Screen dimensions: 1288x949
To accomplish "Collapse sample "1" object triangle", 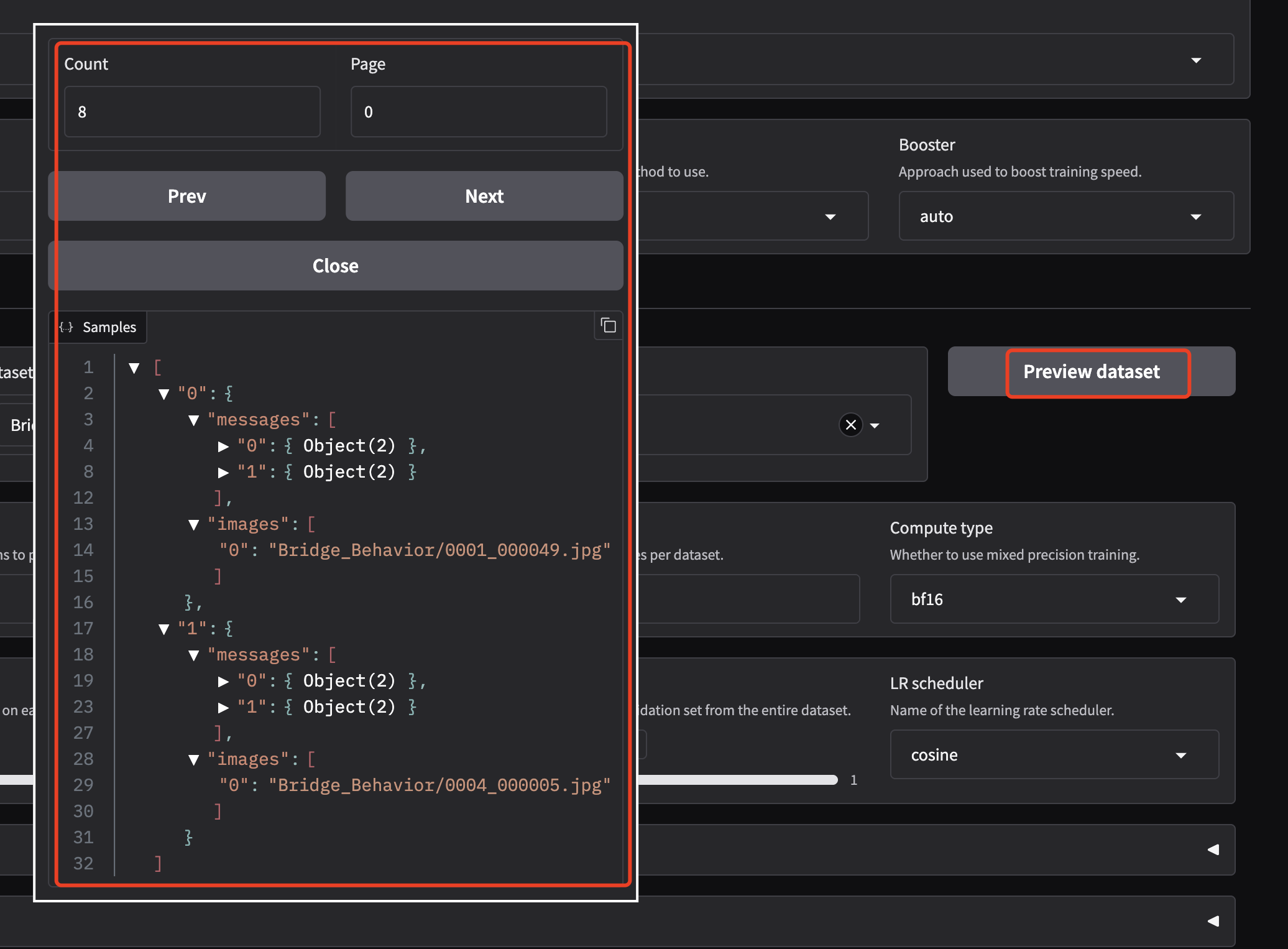I will coord(164,629).
